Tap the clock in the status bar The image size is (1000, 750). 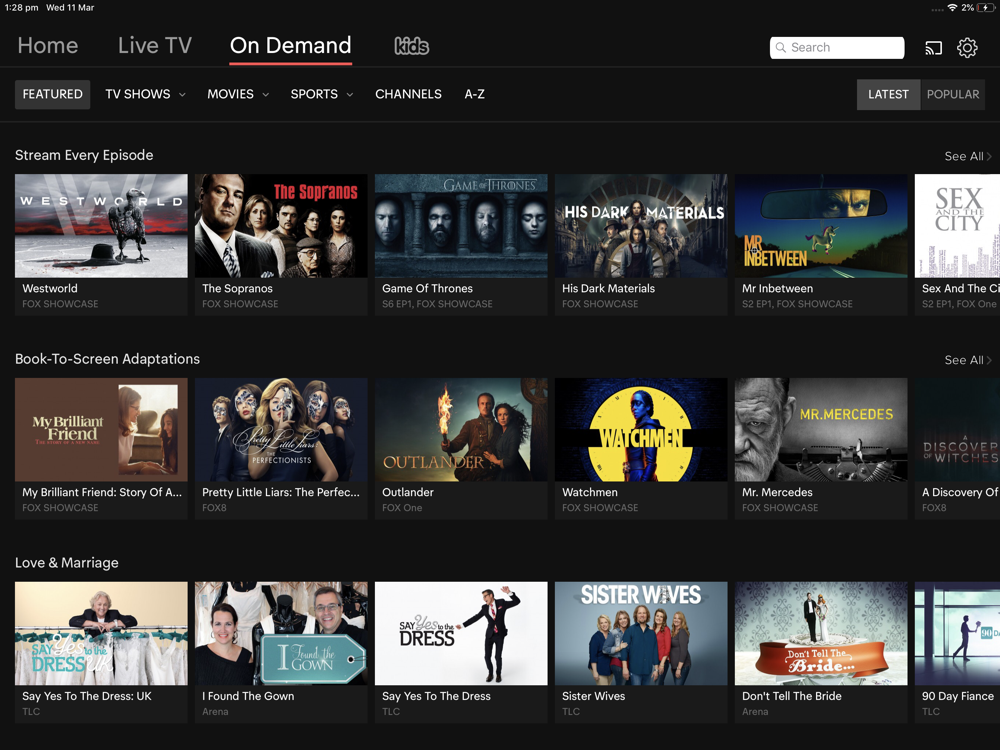[x=22, y=8]
